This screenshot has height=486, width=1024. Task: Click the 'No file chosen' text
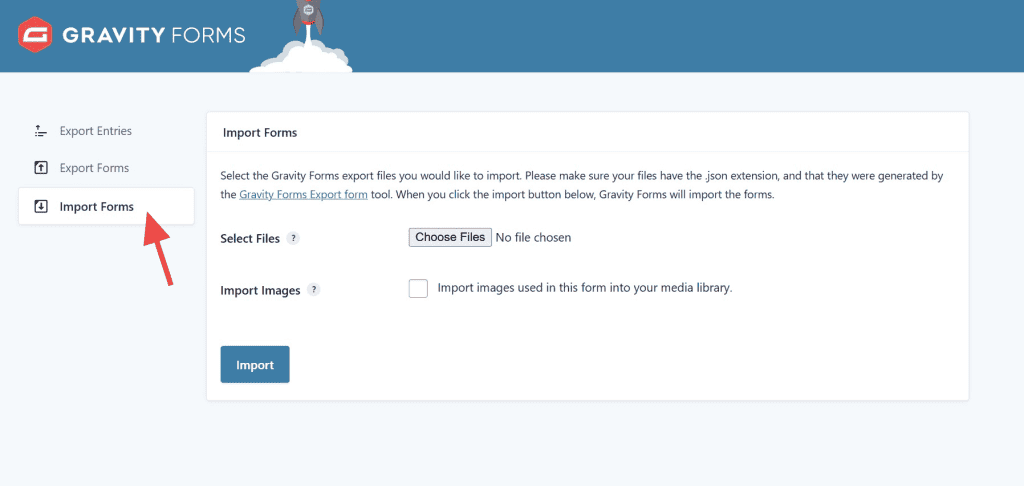point(534,238)
